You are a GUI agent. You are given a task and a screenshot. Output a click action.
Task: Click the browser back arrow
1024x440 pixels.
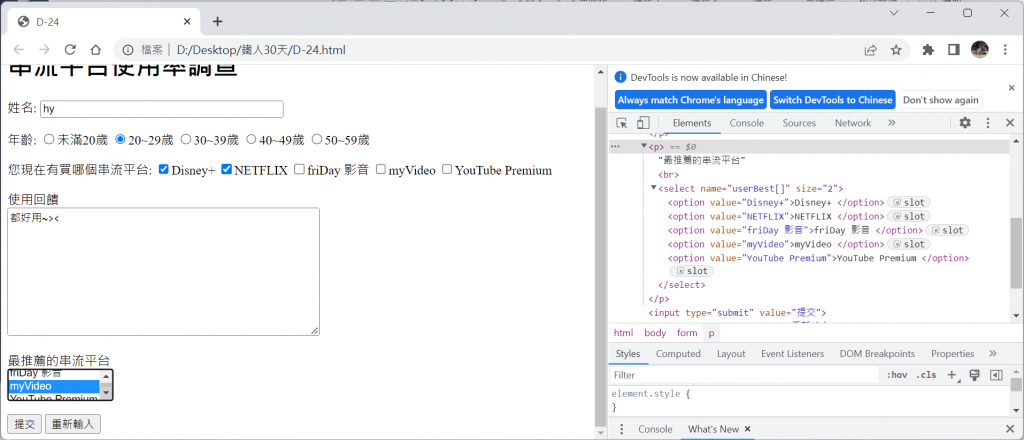(19, 50)
